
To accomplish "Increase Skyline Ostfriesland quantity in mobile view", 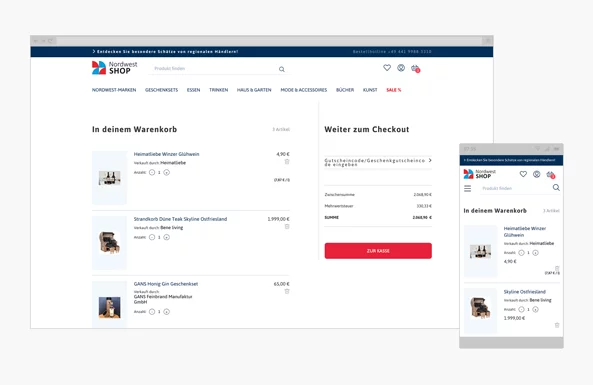I will 536,309.
